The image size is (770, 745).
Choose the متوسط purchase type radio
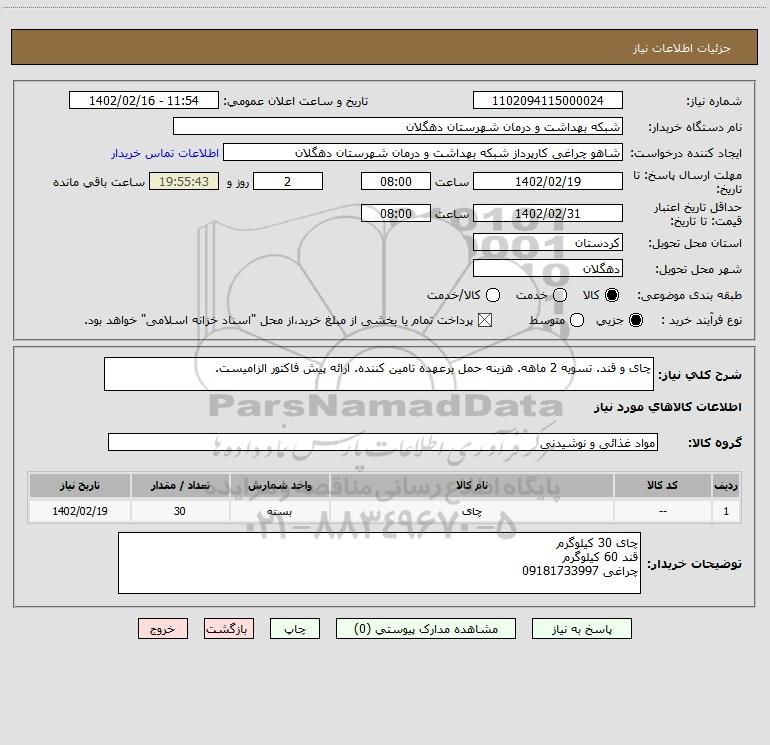(577, 321)
